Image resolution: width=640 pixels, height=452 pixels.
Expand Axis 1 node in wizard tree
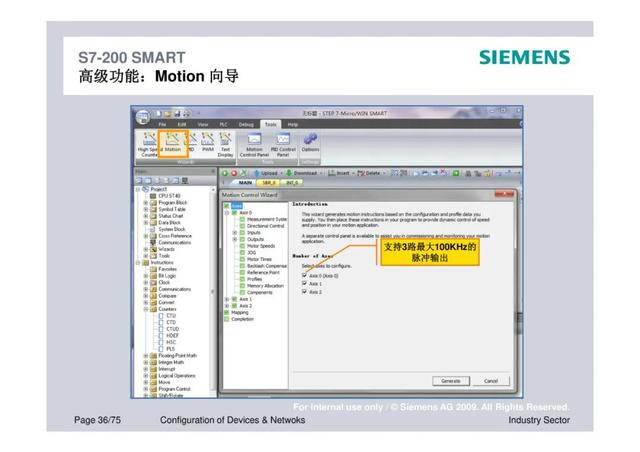[x=227, y=299]
